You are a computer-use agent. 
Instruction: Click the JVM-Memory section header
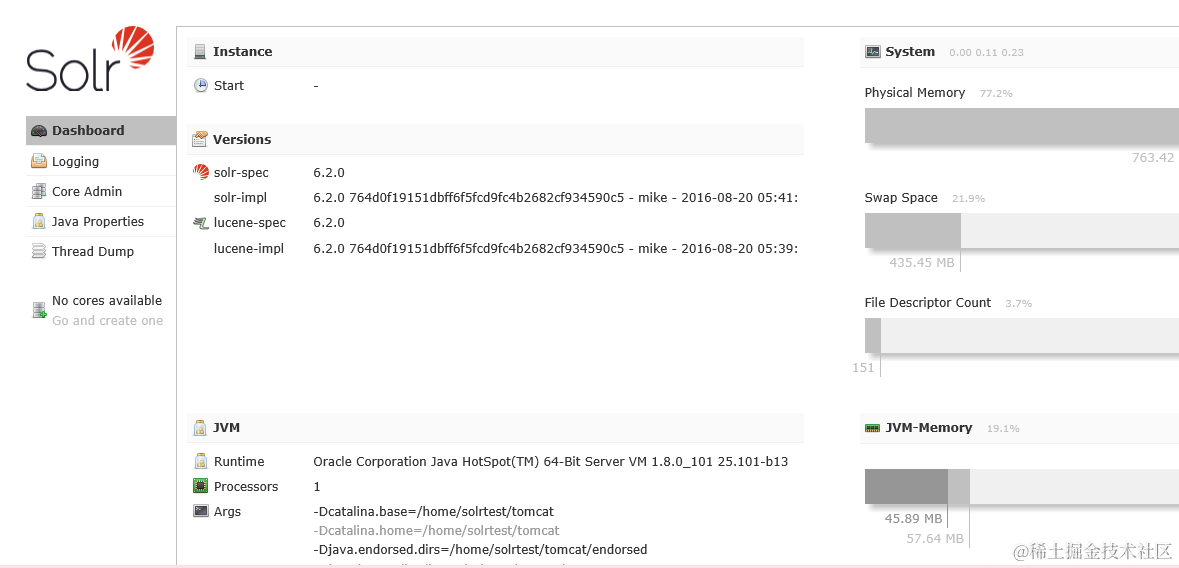point(1020,428)
